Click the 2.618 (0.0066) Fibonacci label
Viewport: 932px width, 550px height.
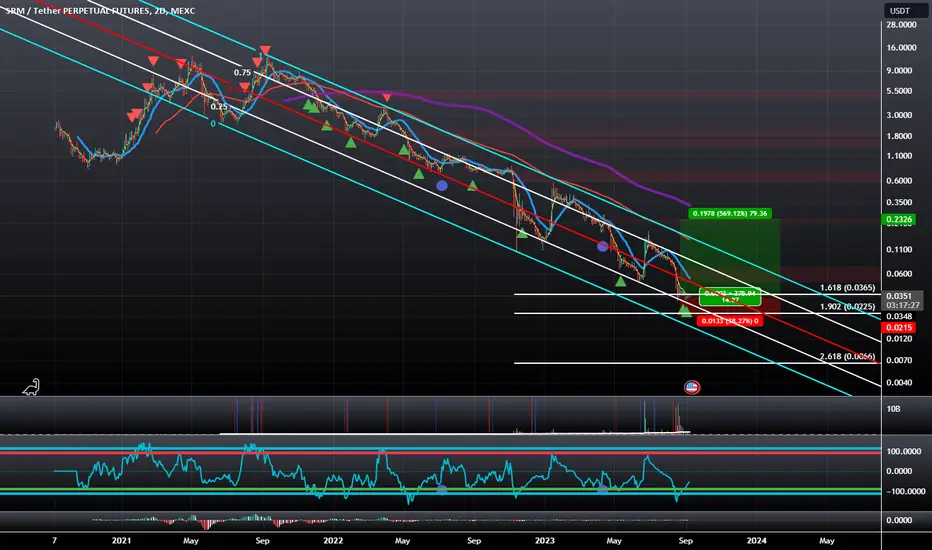pos(847,356)
